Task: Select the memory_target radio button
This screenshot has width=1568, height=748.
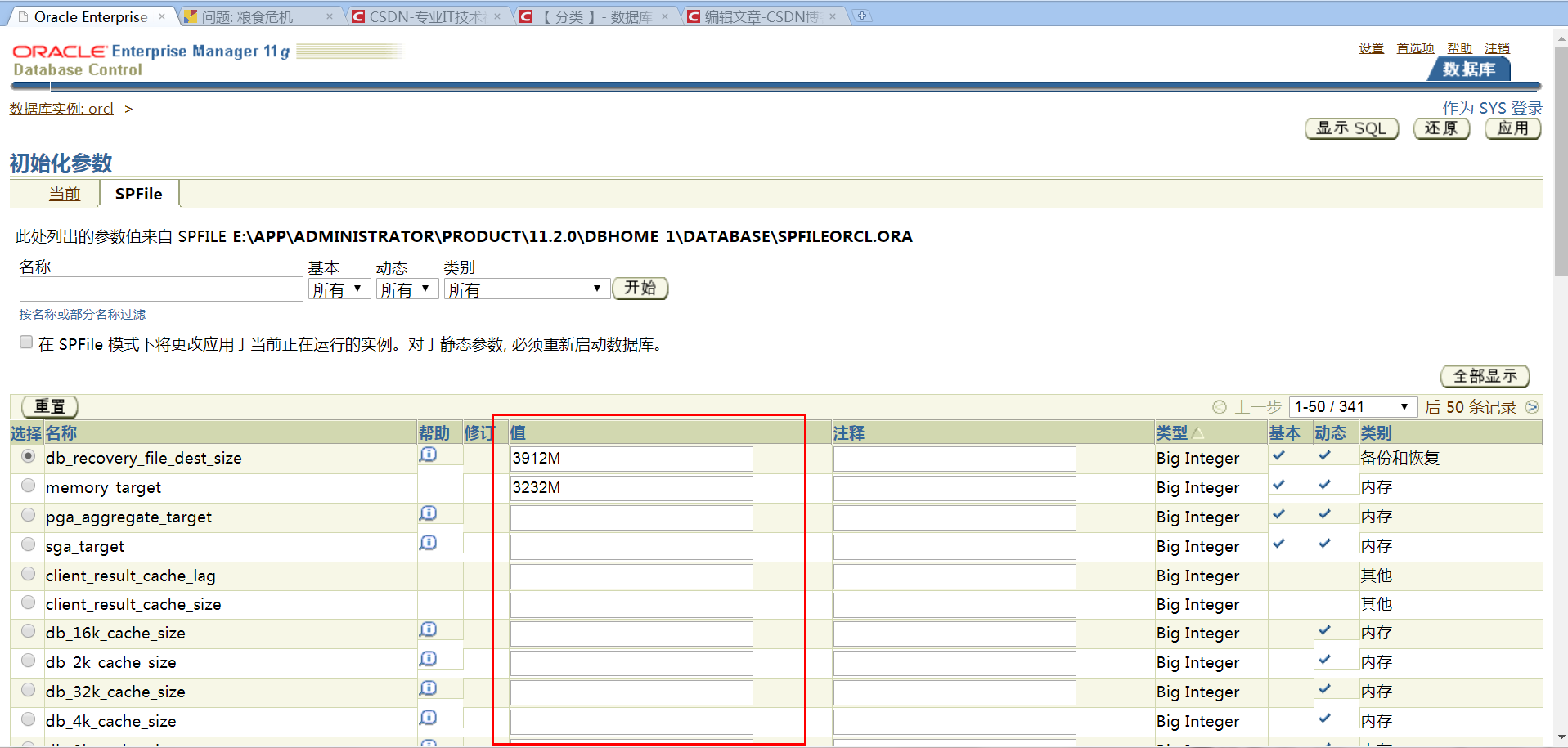Action: (x=28, y=485)
